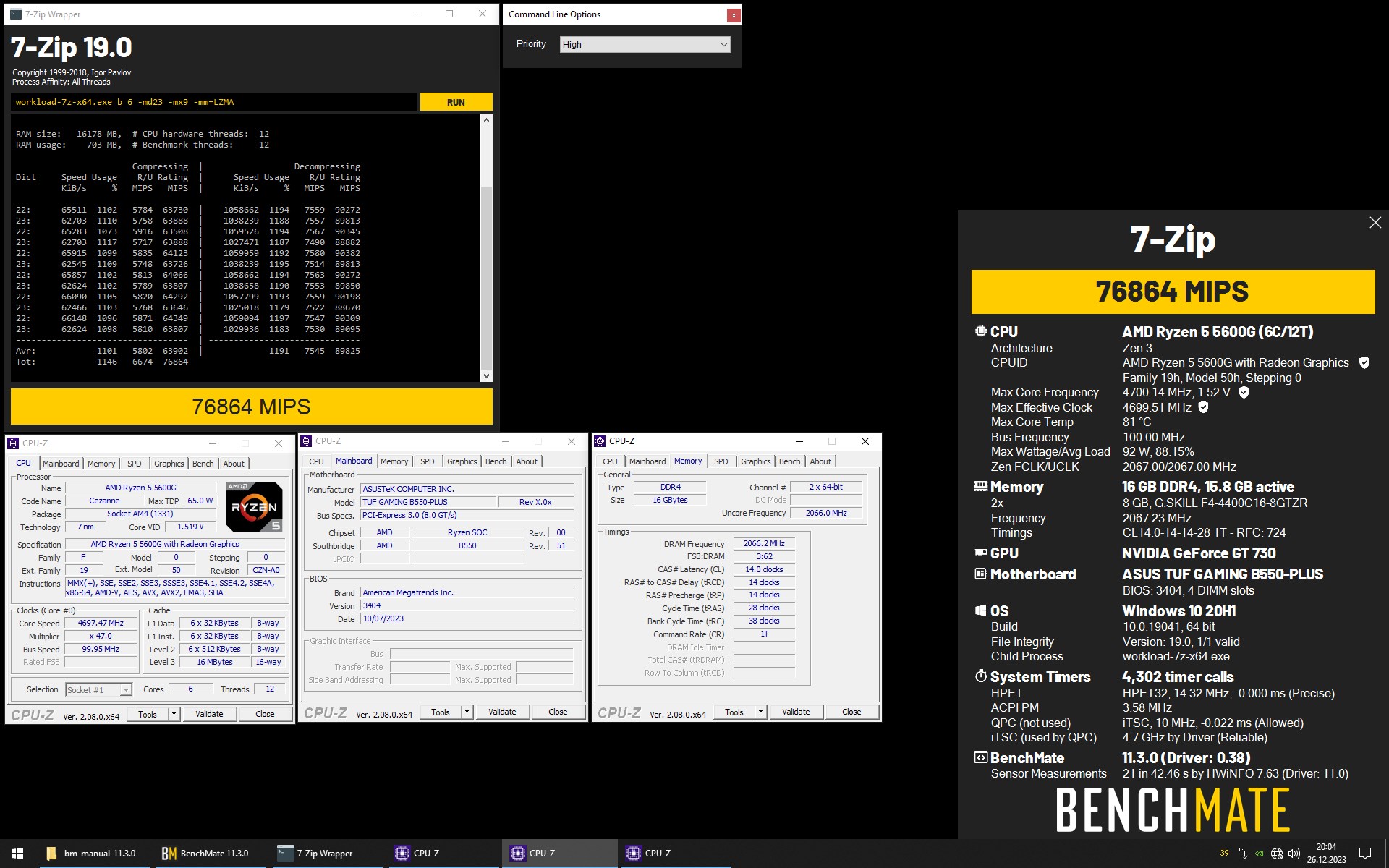Switch to CPU tab in middle CPU-Z window
Viewport: 1389px width, 868px height.
point(317,461)
